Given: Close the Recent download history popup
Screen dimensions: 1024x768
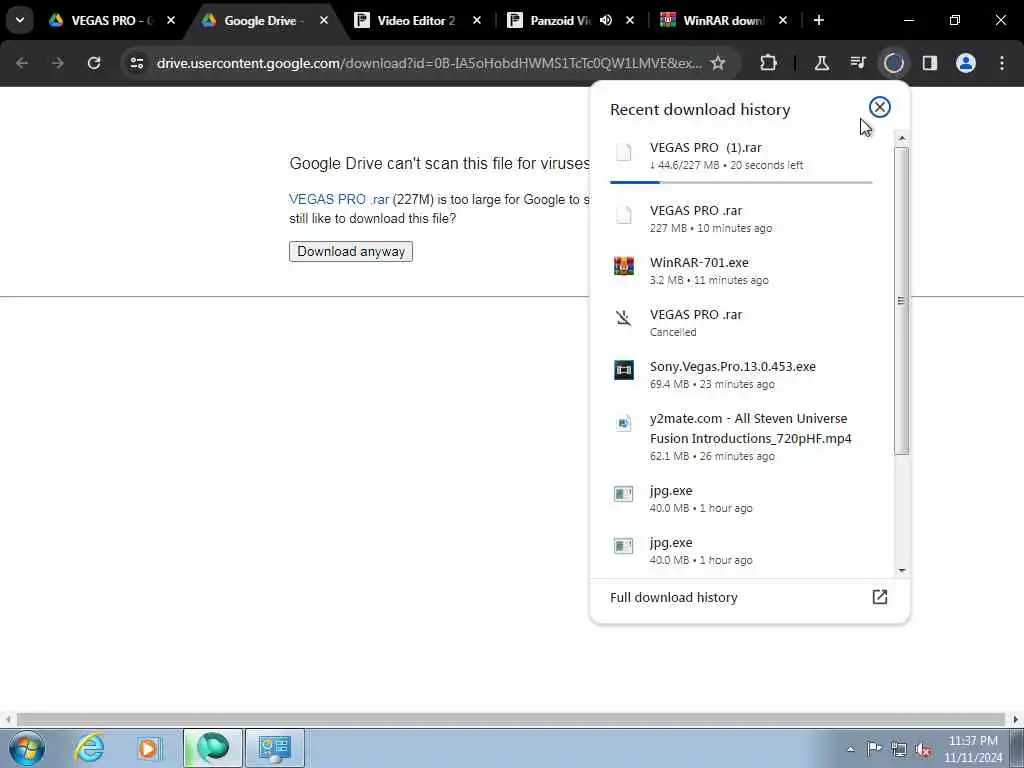Looking at the screenshot, I should (x=880, y=107).
